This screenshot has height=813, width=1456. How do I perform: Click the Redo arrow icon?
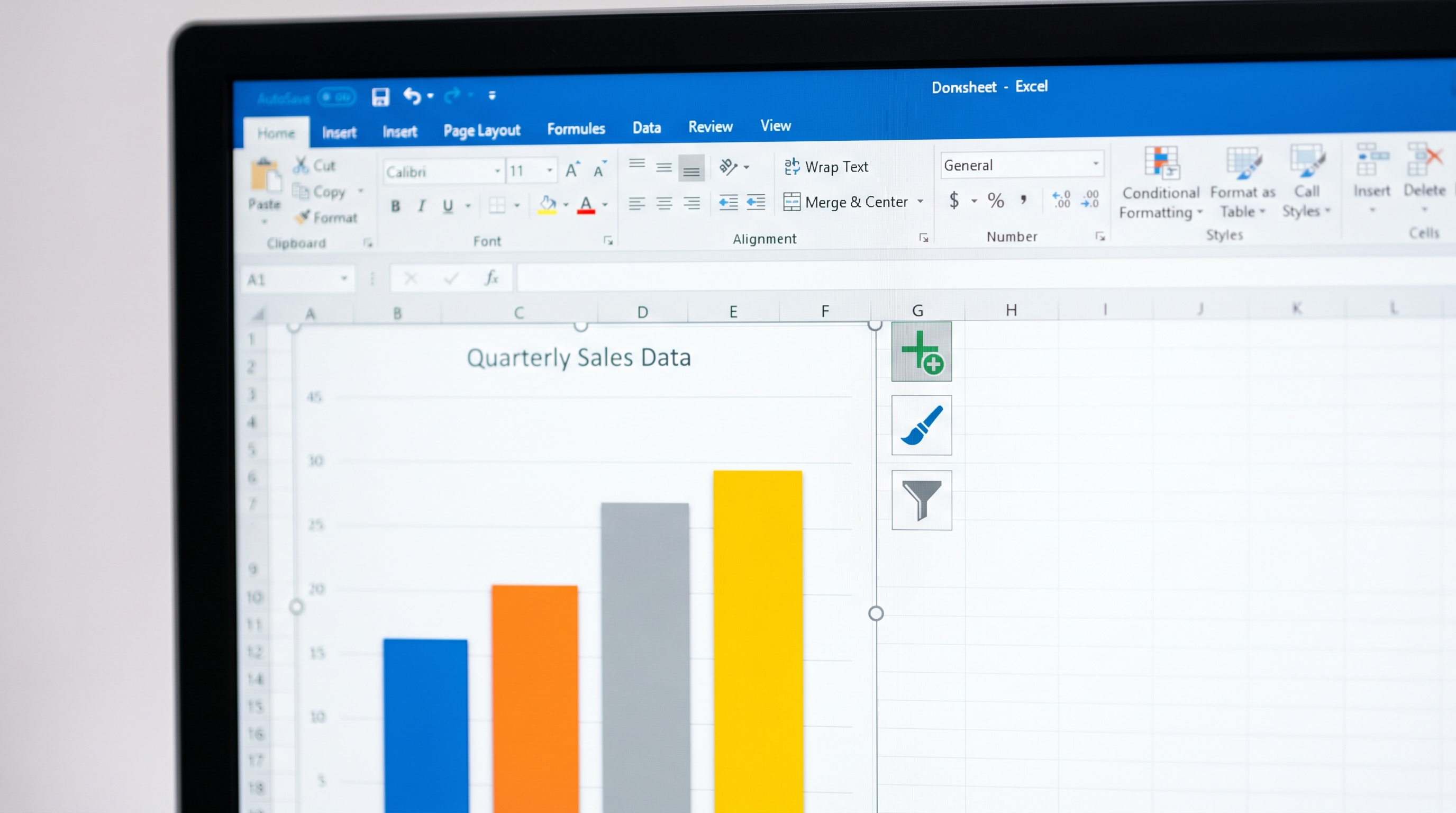click(452, 96)
